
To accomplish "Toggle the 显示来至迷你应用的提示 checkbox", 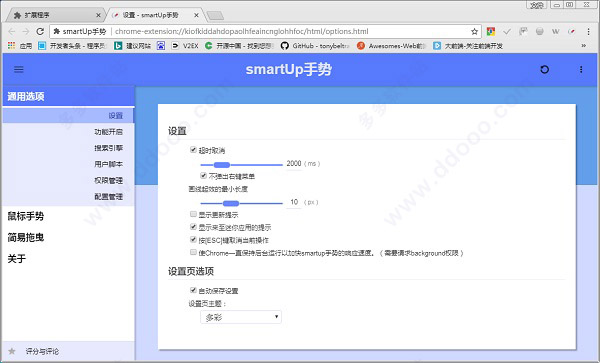I will tap(193, 227).
